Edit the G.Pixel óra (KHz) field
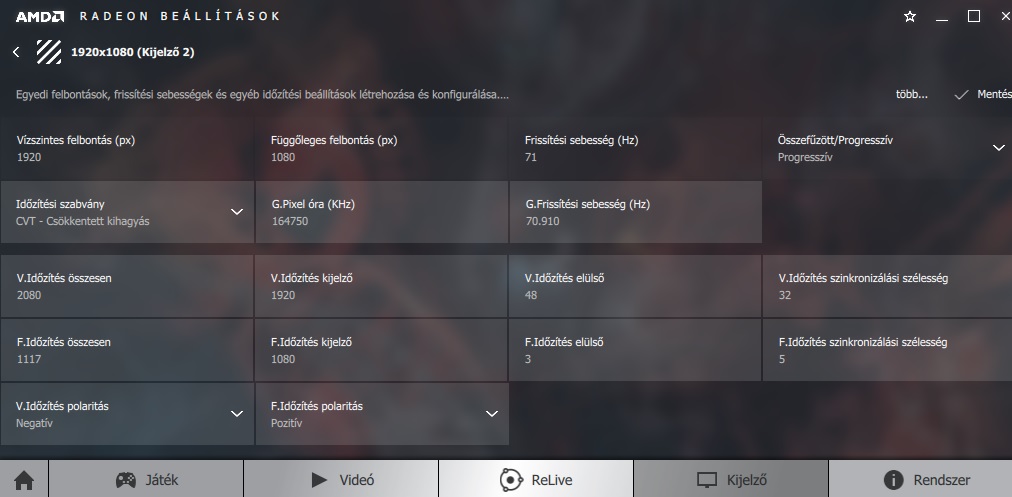The image size is (1012, 497). tap(382, 212)
